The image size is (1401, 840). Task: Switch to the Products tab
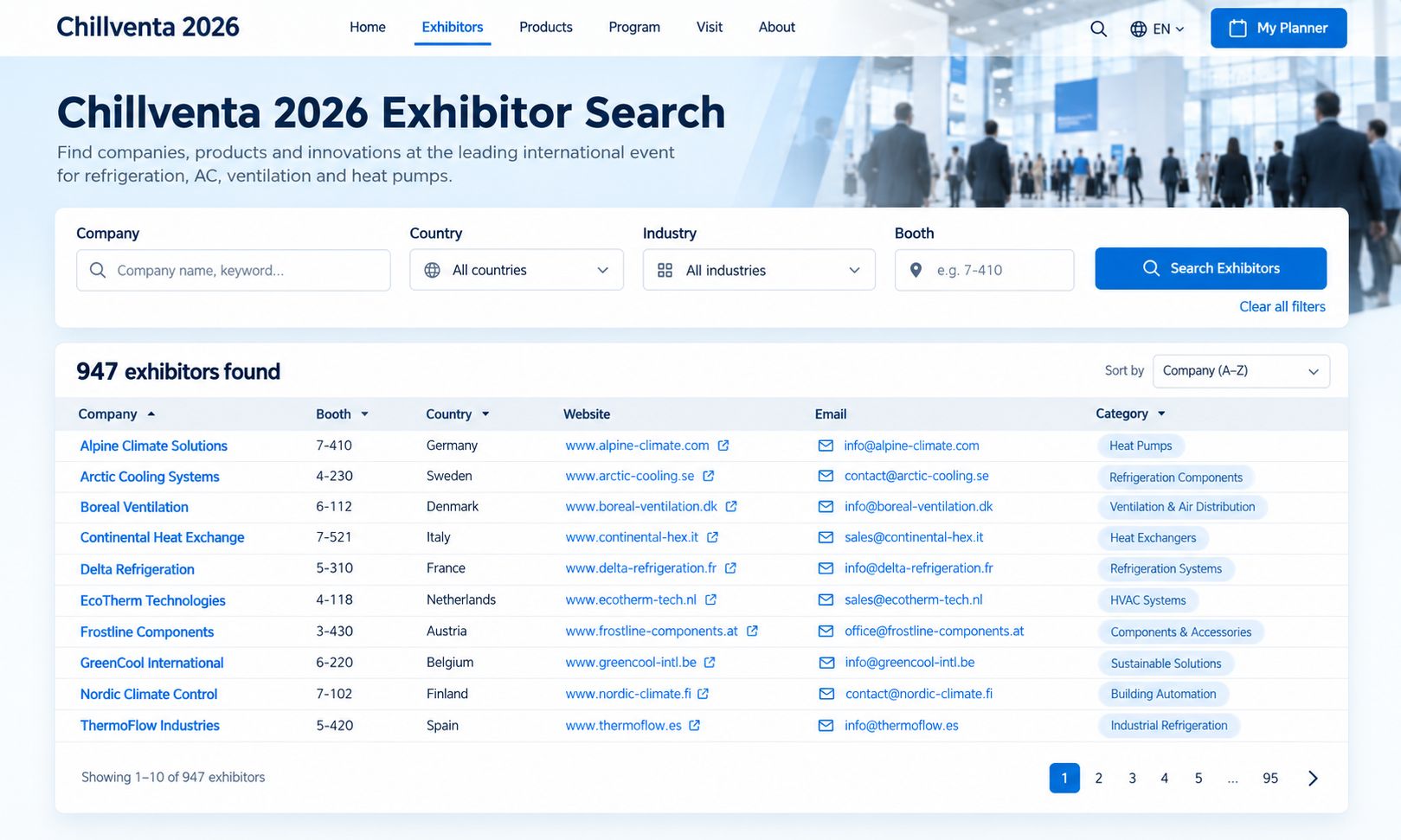pyautogui.click(x=546, y=27)
